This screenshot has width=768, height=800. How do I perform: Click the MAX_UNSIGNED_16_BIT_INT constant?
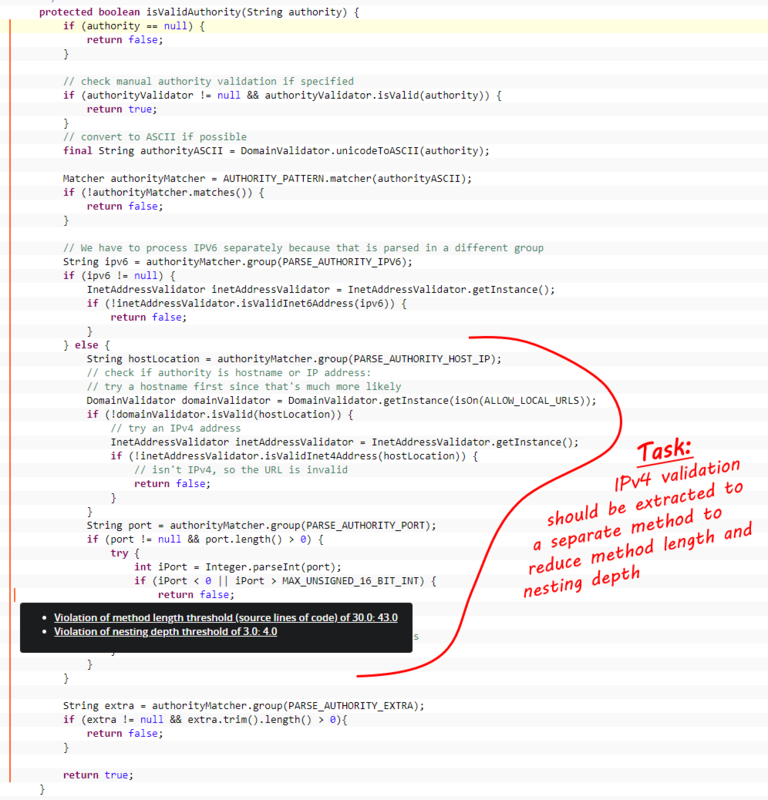tap(362, 580)
